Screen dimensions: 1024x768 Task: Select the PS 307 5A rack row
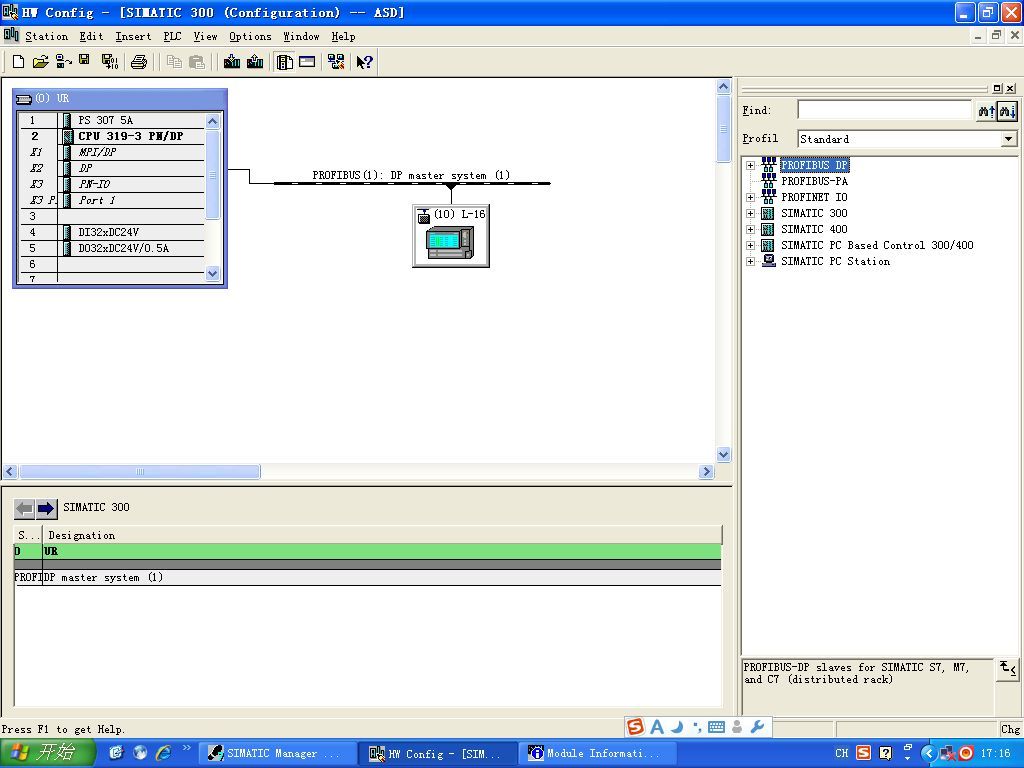[x=112, y=120]
